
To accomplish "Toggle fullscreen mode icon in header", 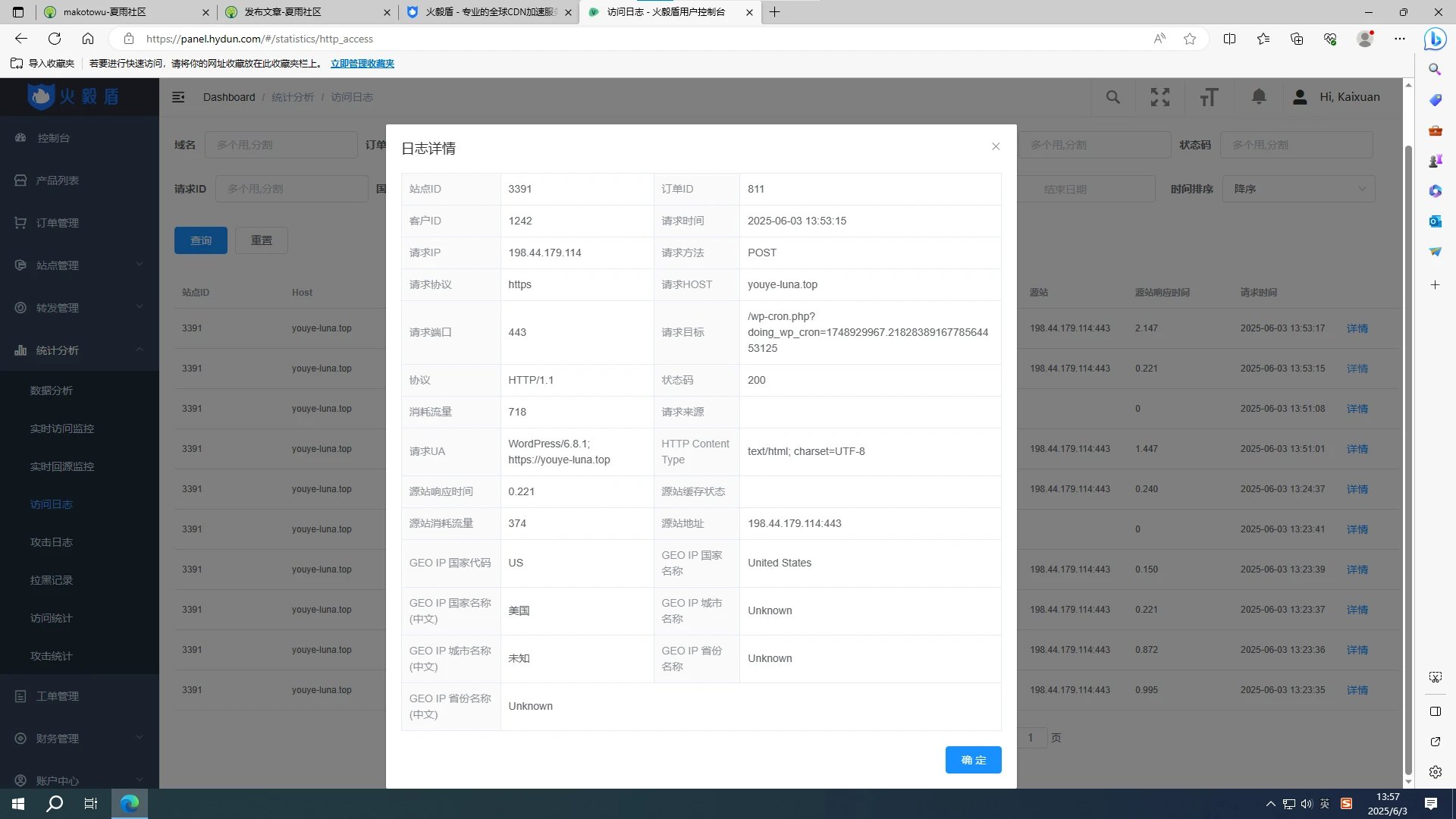I will (x=1159, y=97).
